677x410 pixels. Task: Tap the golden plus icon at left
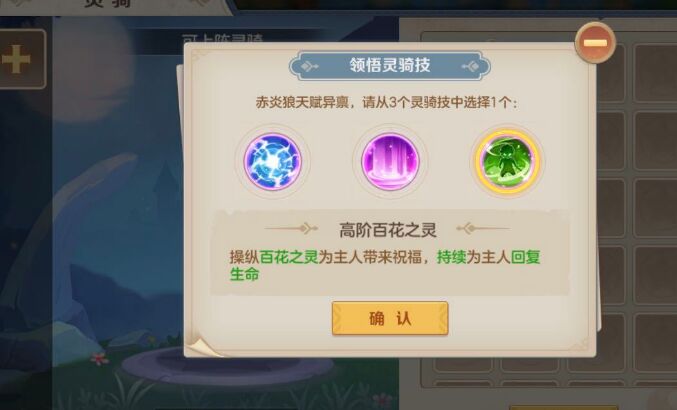[16, 59]
